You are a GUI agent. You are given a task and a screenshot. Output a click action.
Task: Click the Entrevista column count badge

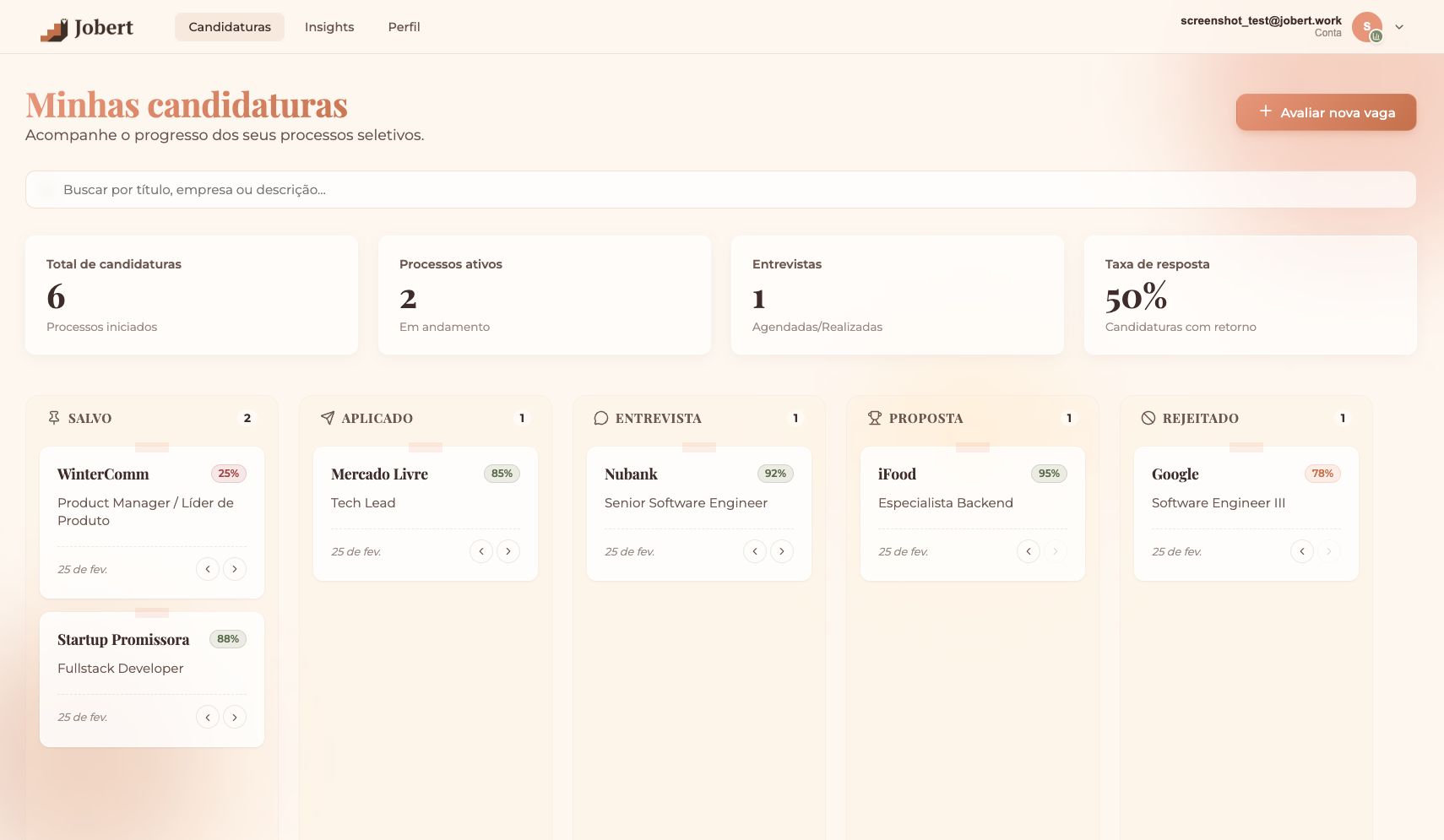pos(795,418)
